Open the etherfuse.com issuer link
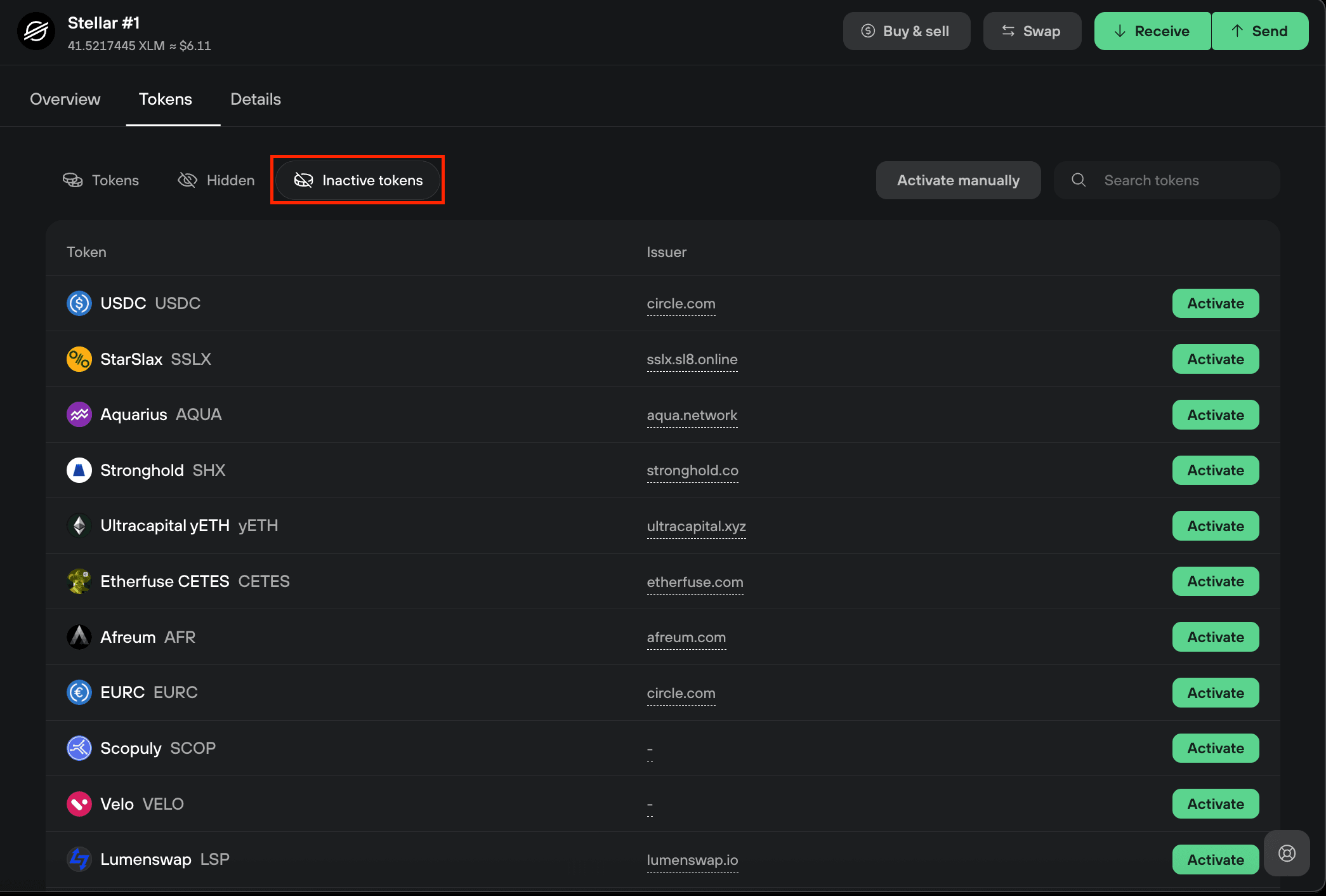This screenshot has width=1326, height=896. point(695,582)
